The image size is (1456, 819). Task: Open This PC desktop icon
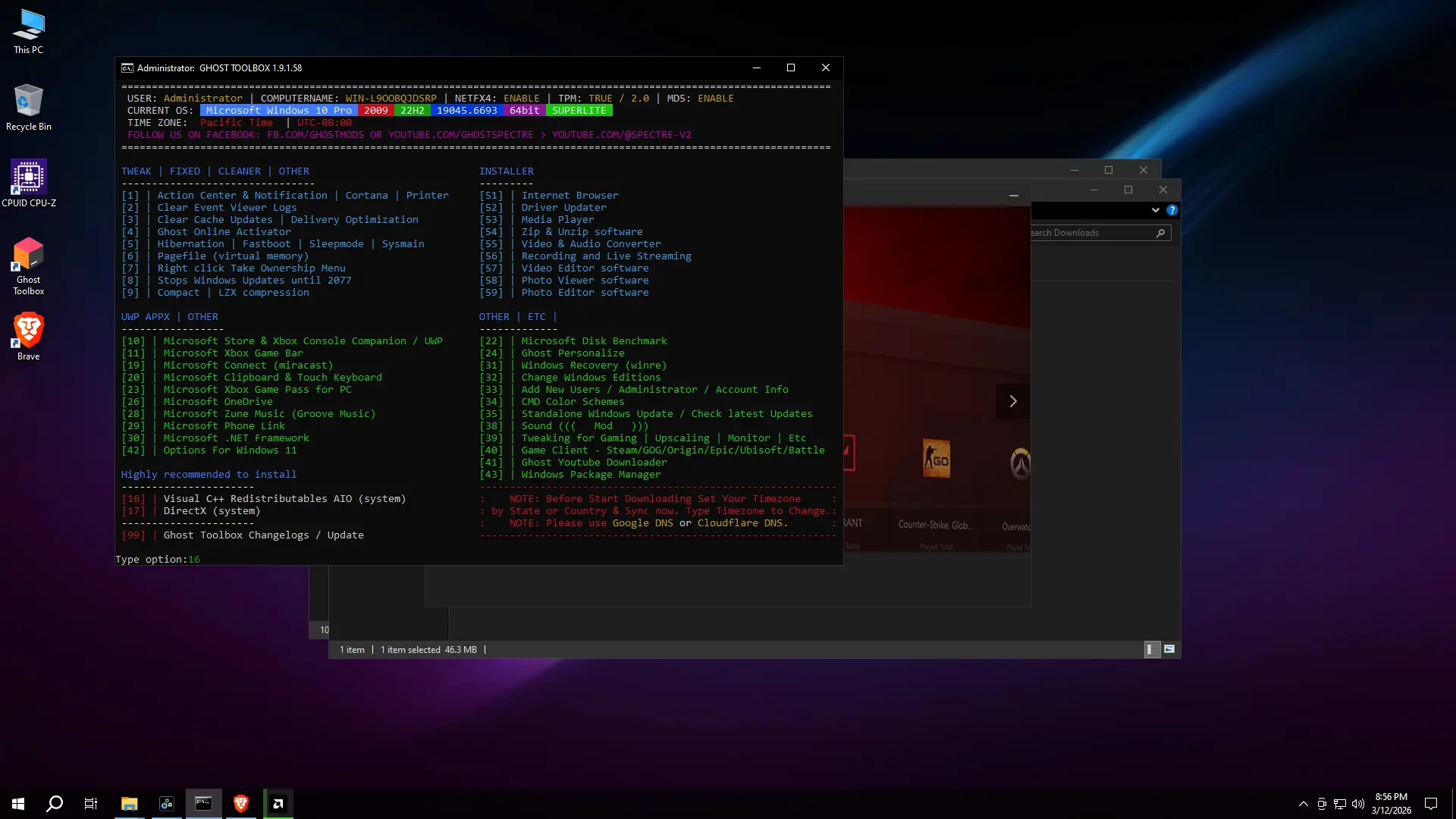click(x=29, y=32)
